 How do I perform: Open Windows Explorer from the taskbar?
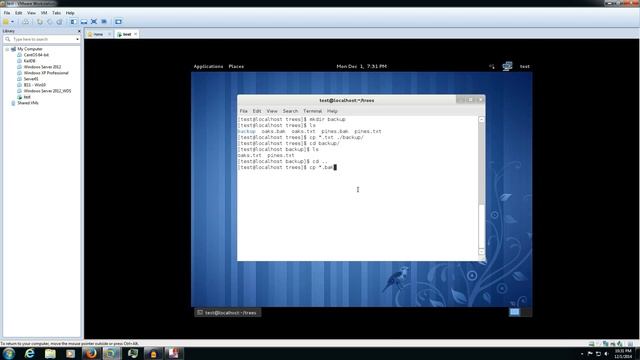(50, 353)
